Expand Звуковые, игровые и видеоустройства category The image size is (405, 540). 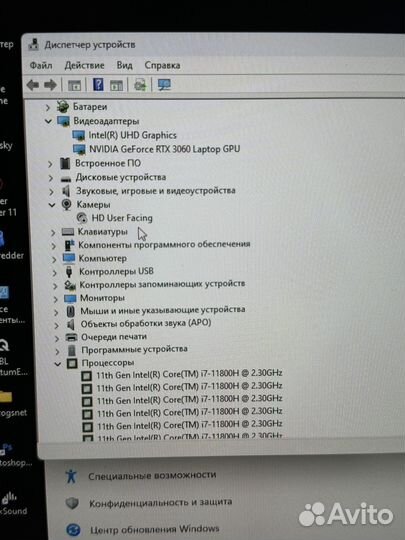pyautogui.click(x=51, y=191)
